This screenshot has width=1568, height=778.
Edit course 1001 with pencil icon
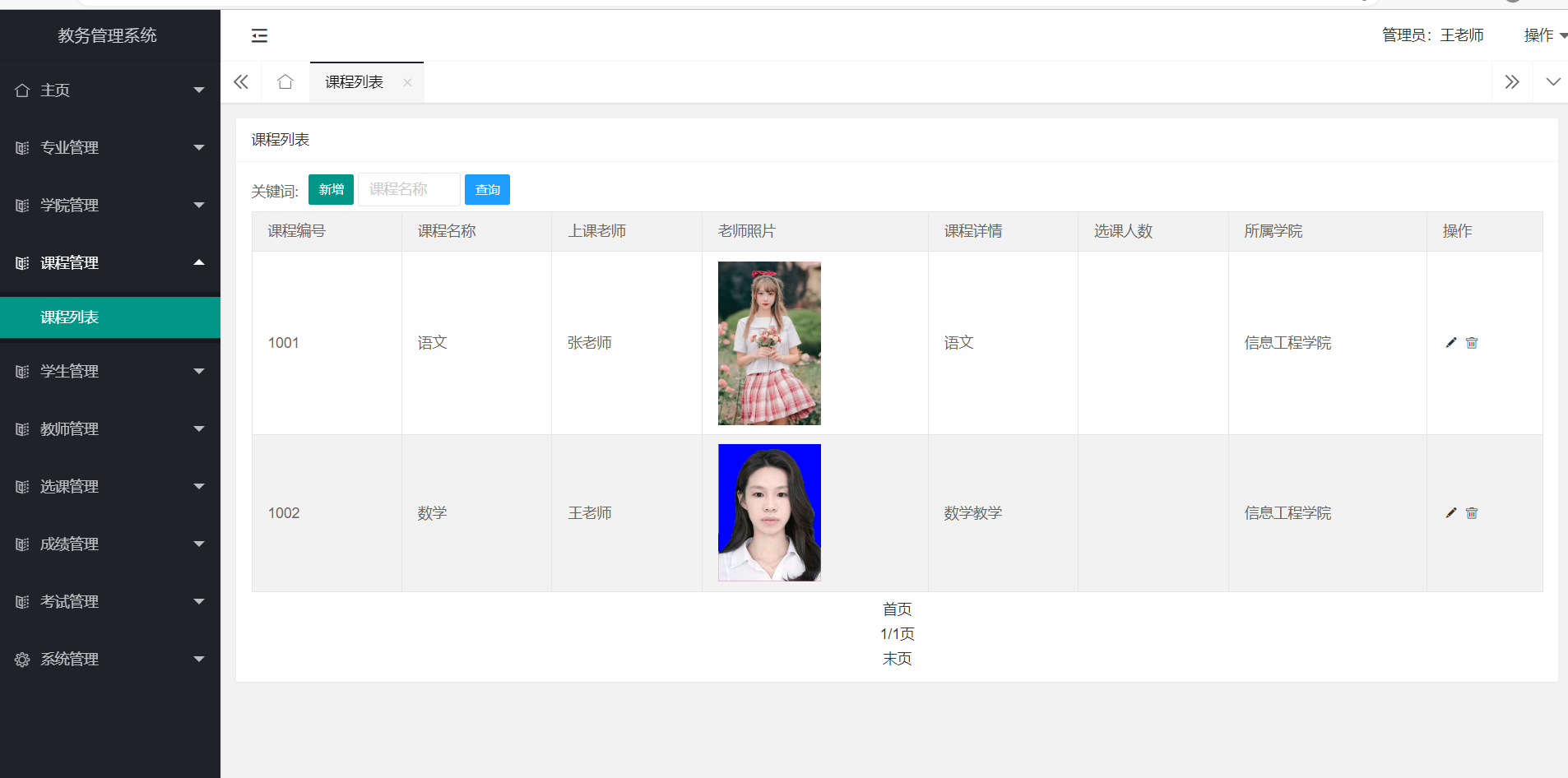pyautogui.click(x=1450, y=343)
